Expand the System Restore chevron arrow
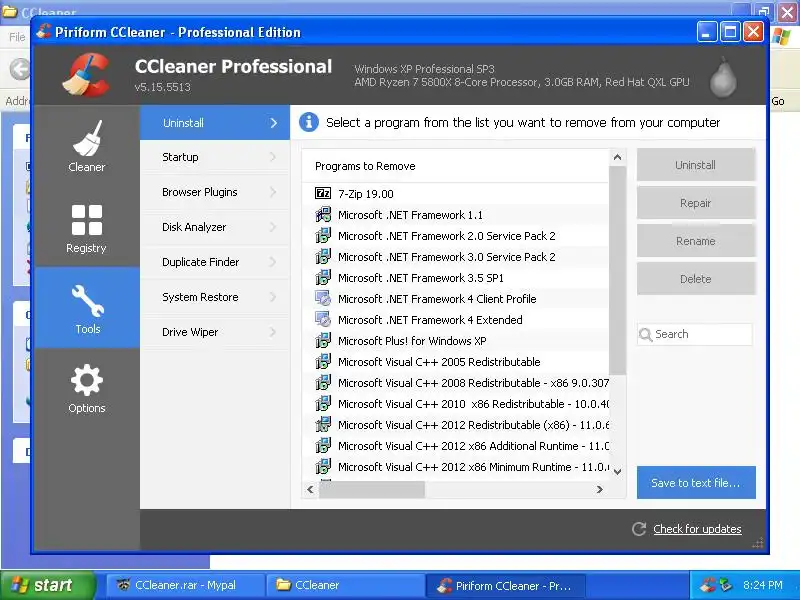Image resolution: width=800 pixels, height=600 pixels. click(273, 297)
